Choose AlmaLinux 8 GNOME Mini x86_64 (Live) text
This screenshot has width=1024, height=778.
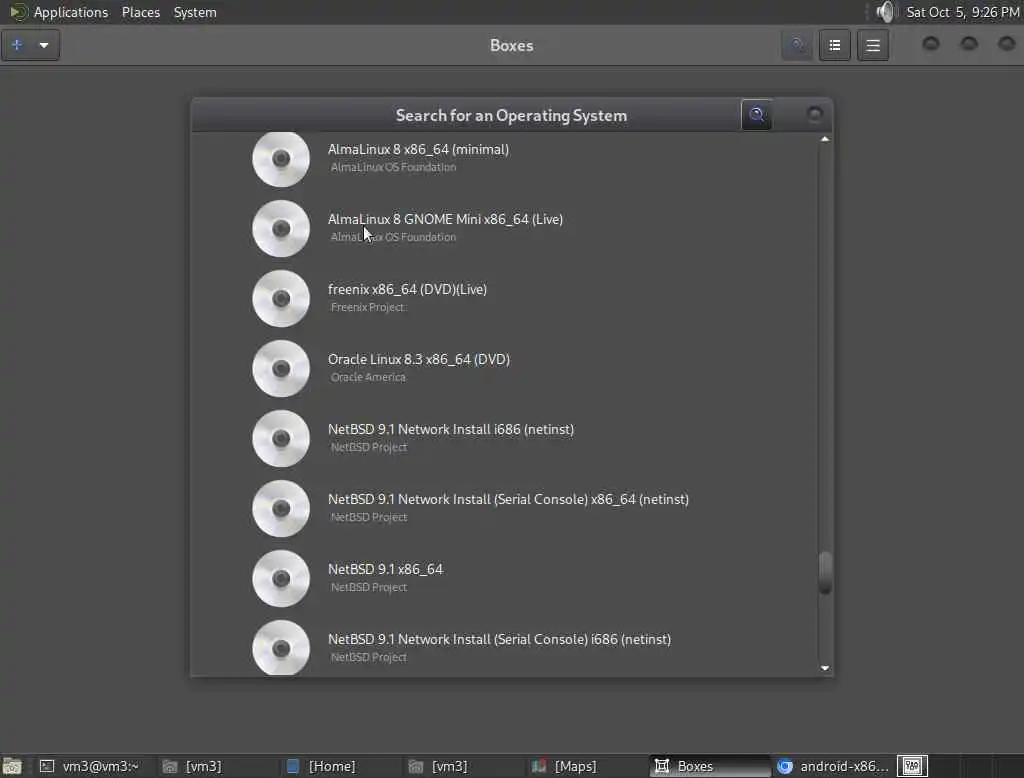coord(445,219)
